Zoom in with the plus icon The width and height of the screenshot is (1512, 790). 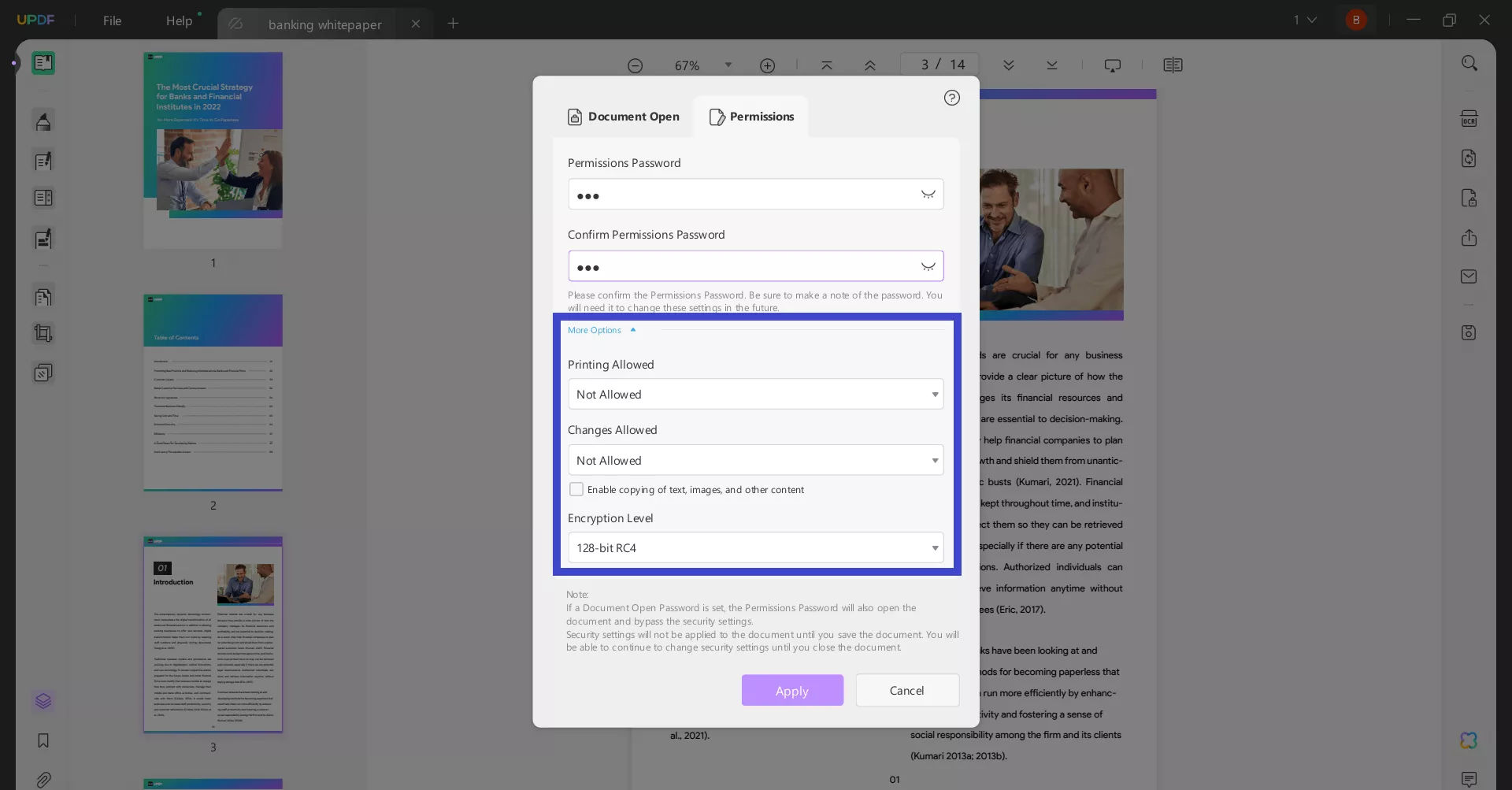tap(767, 65)
